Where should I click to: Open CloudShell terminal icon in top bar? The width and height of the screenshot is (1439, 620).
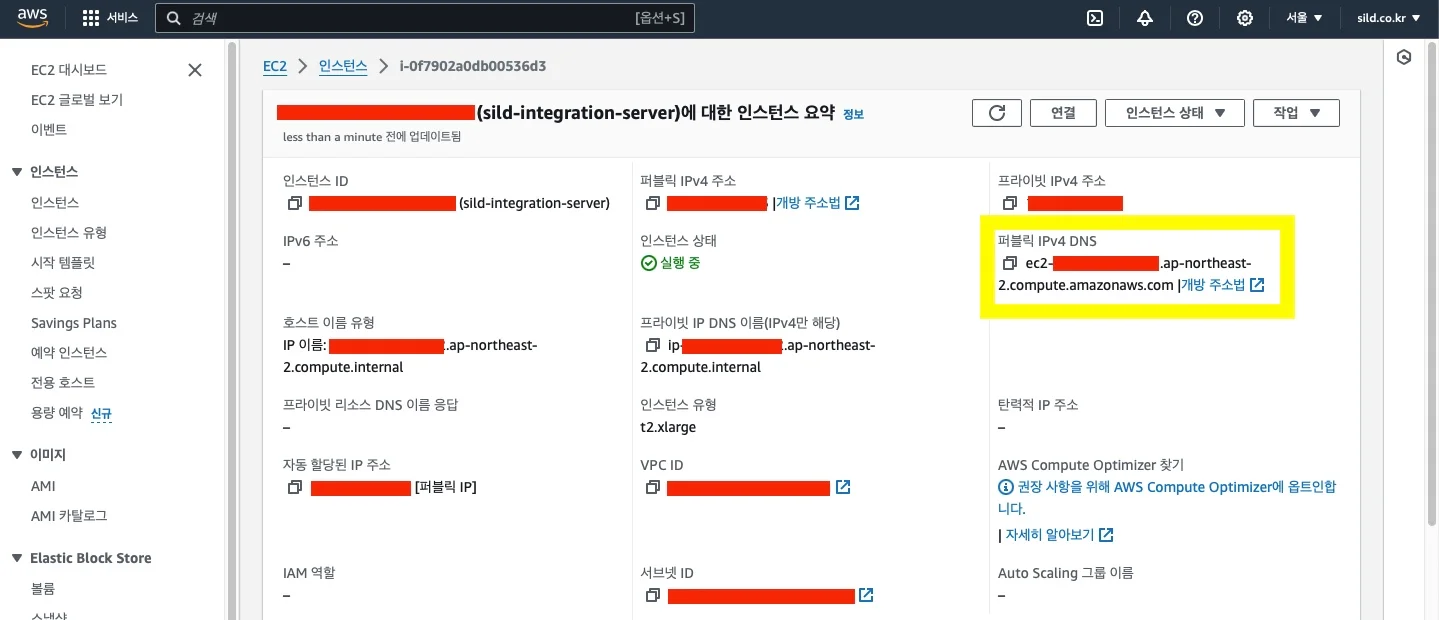[1095, 18]
